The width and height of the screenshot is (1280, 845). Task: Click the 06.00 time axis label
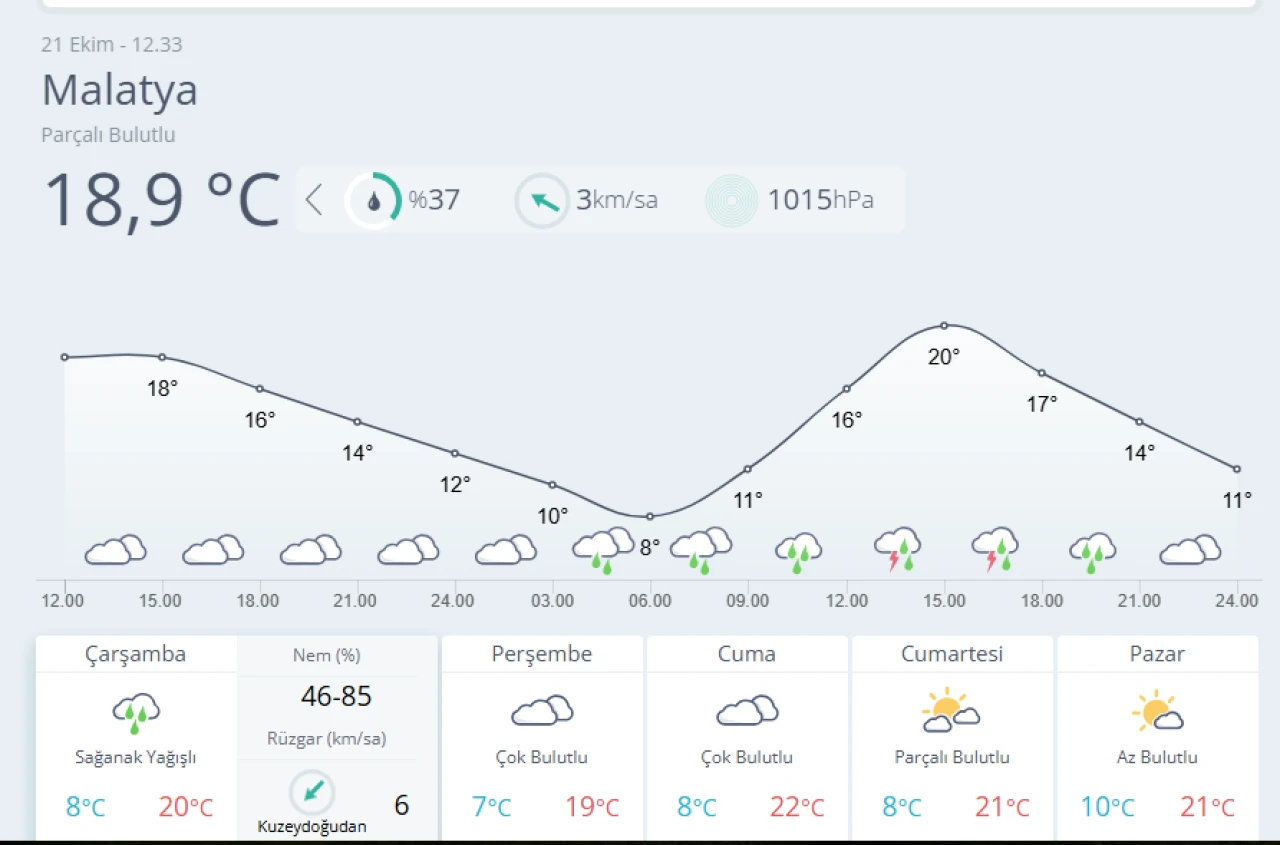[x=650, y=601]
